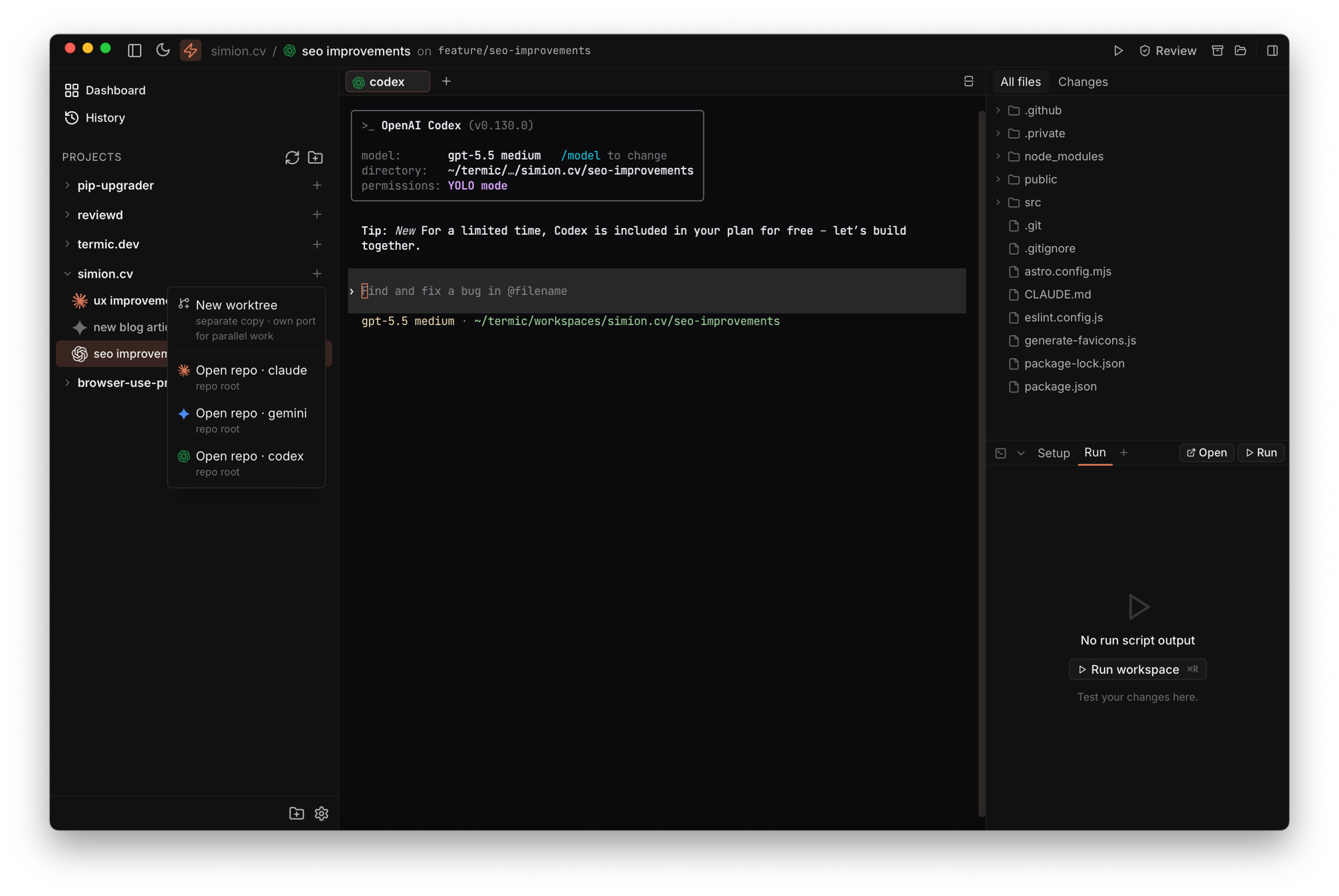
Task: Collapse the simion.cv project
Action: pyautogui.click(x=68, y=274)
